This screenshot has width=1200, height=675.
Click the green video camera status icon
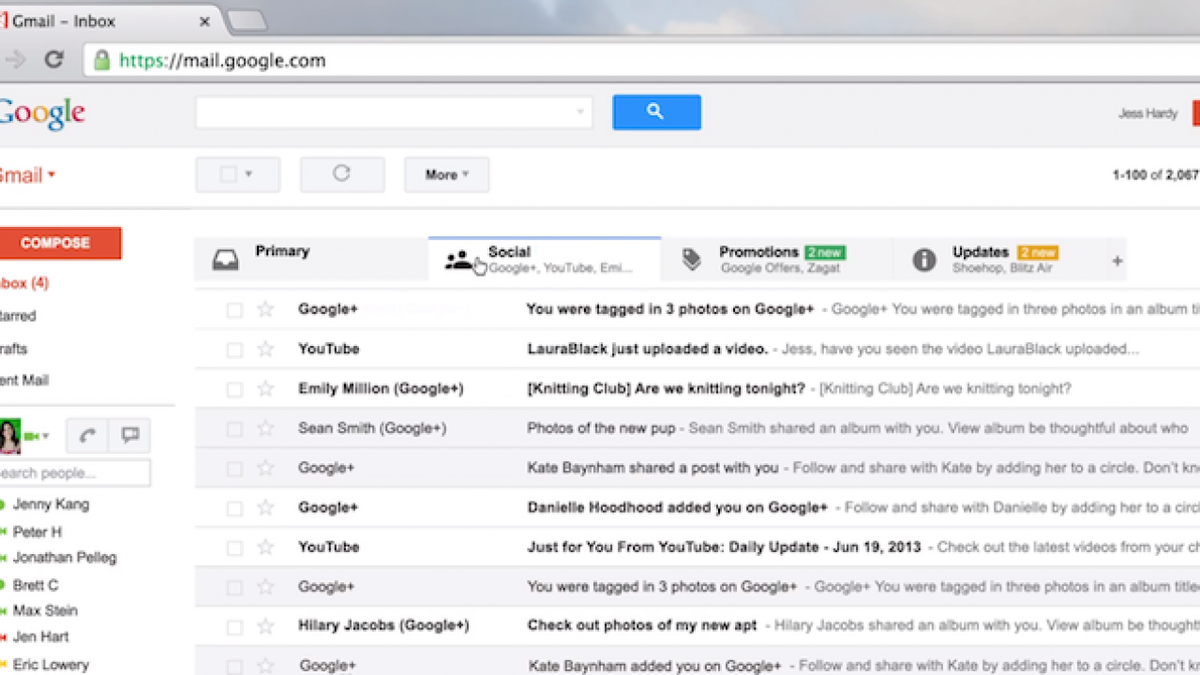coord(31,435)
